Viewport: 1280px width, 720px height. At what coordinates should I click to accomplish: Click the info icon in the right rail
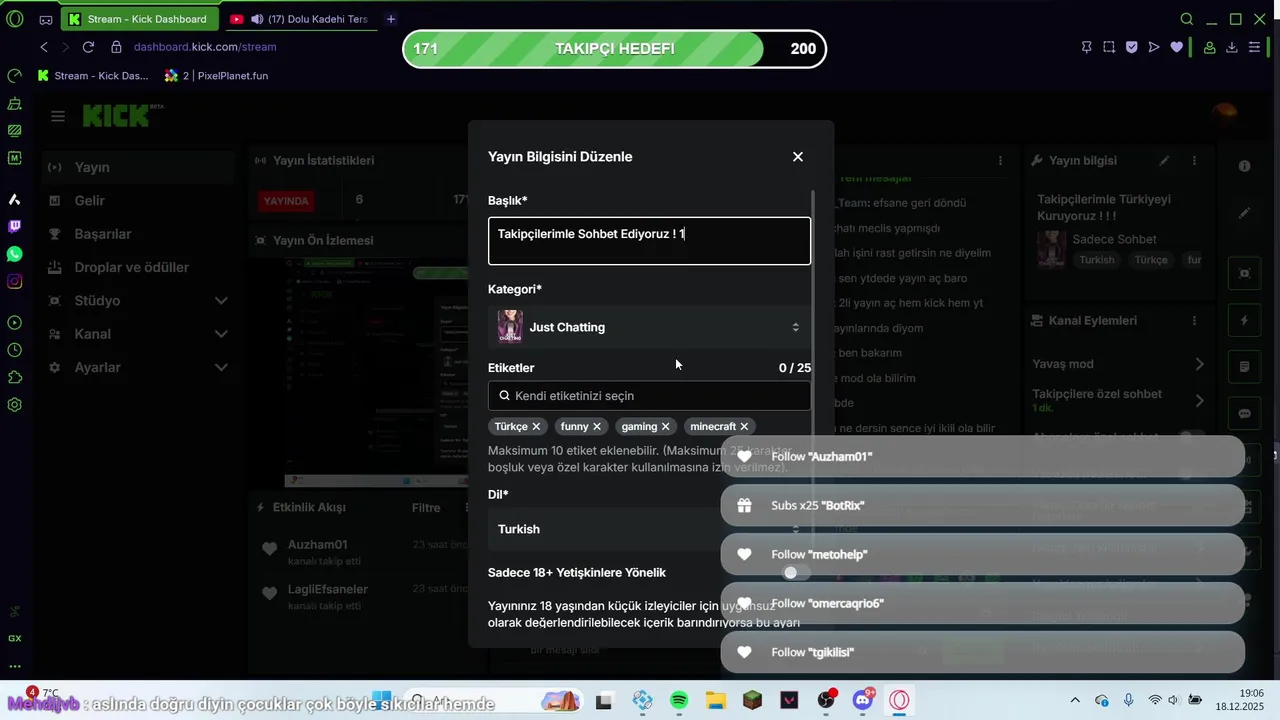coord(1244,166)
